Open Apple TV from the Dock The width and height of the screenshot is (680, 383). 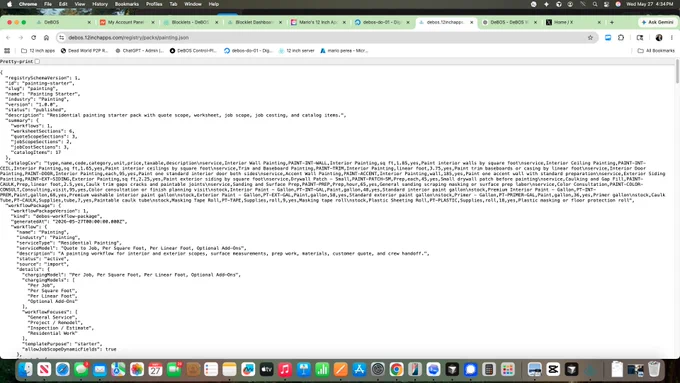click(266, 369)
